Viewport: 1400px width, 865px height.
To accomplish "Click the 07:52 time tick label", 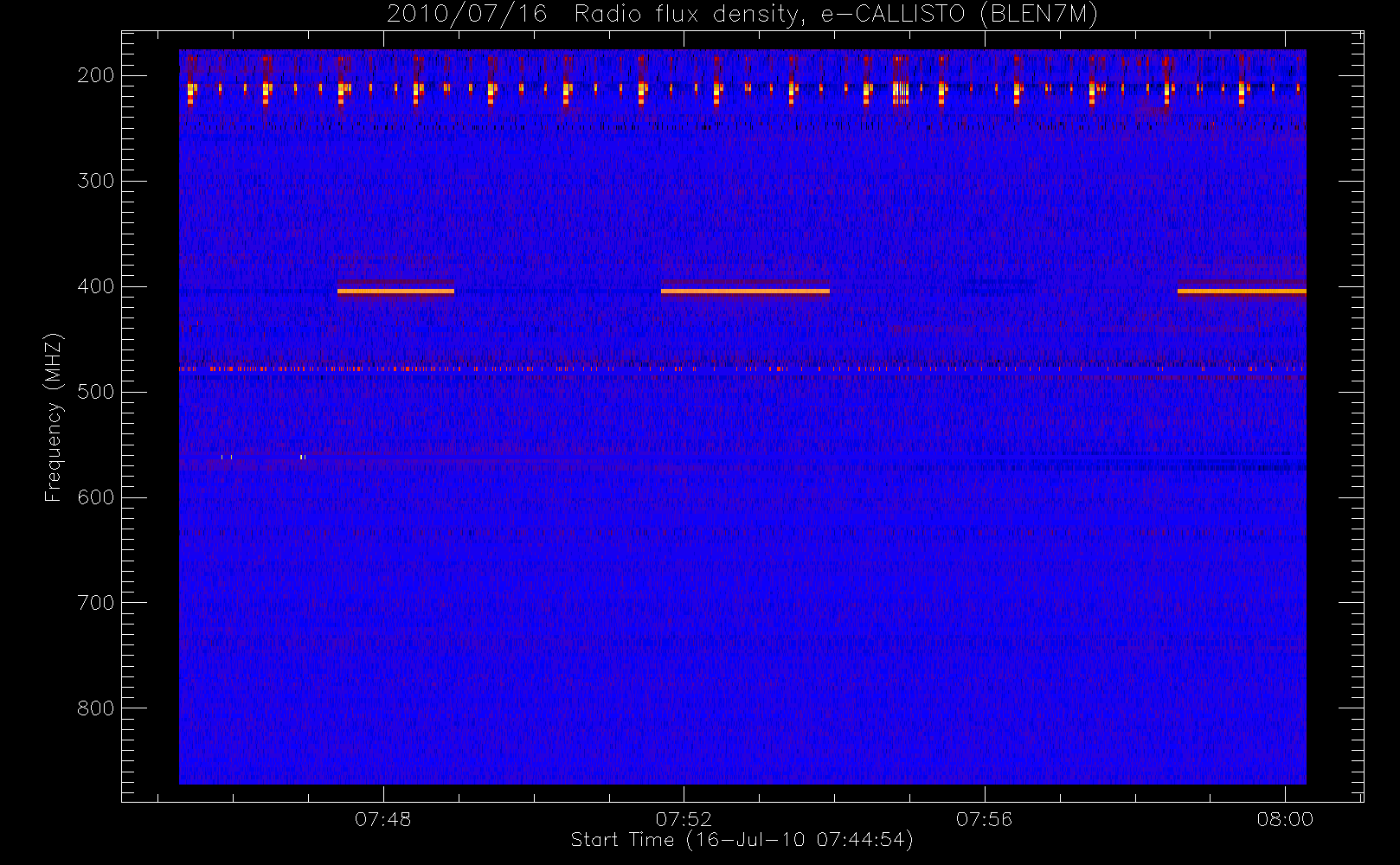I will point(684,819).
